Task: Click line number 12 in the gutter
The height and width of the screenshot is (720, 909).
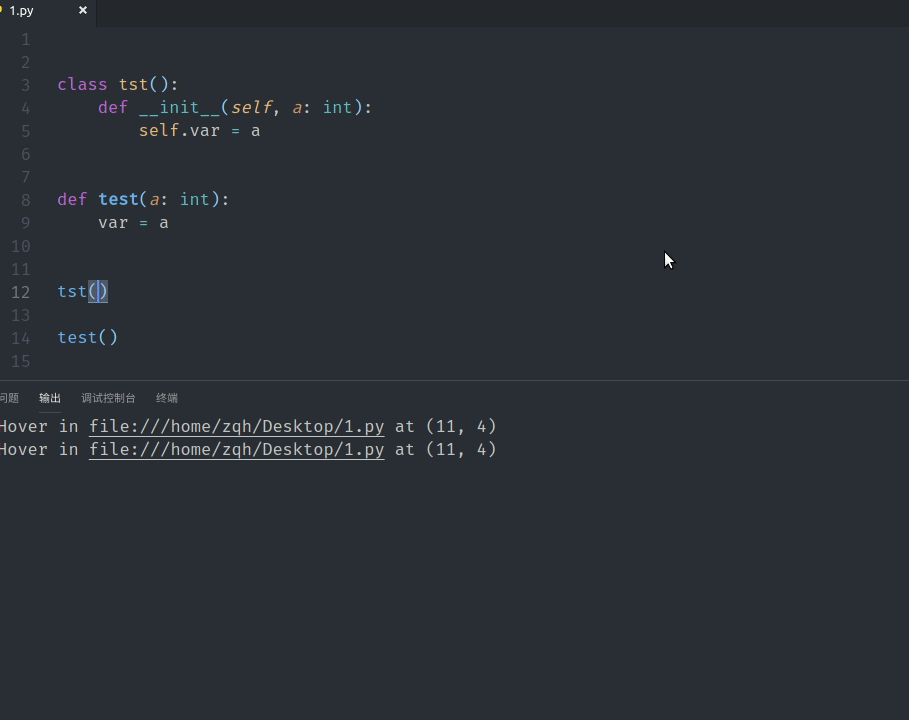Action: pos(20,292)
